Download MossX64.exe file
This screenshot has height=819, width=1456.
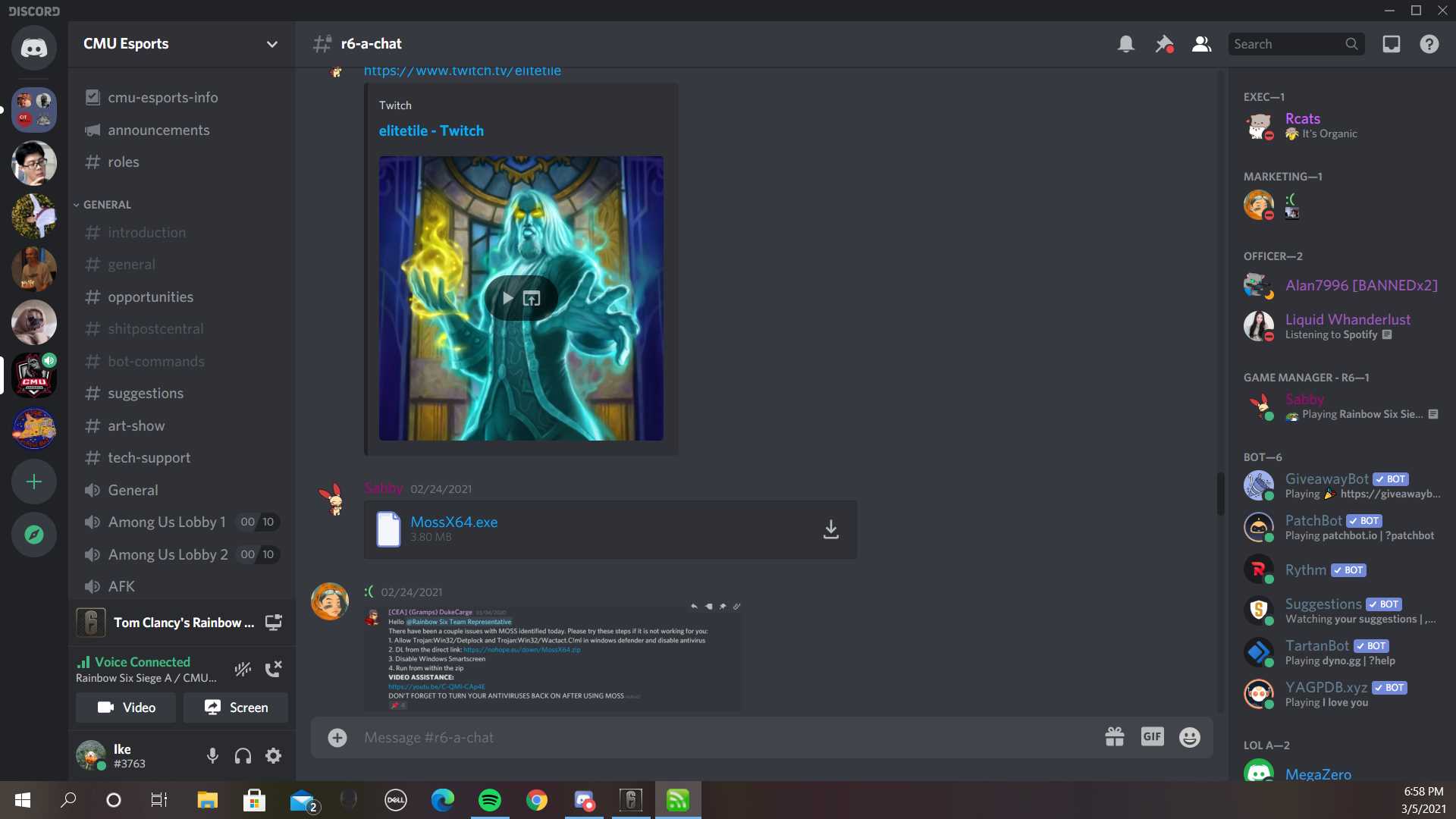831,529
